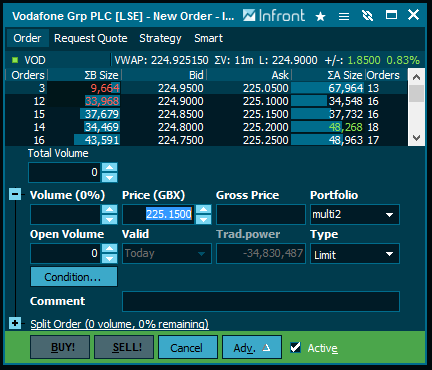Screen dimensions: 432x370
Task: Click the Trad.power field showing -34,830,487
Action: tap(261, 254)
